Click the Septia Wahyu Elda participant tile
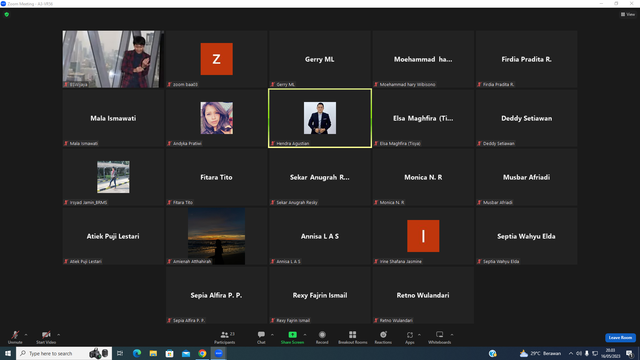Viewport: 640px width, 360px height. 526,236
